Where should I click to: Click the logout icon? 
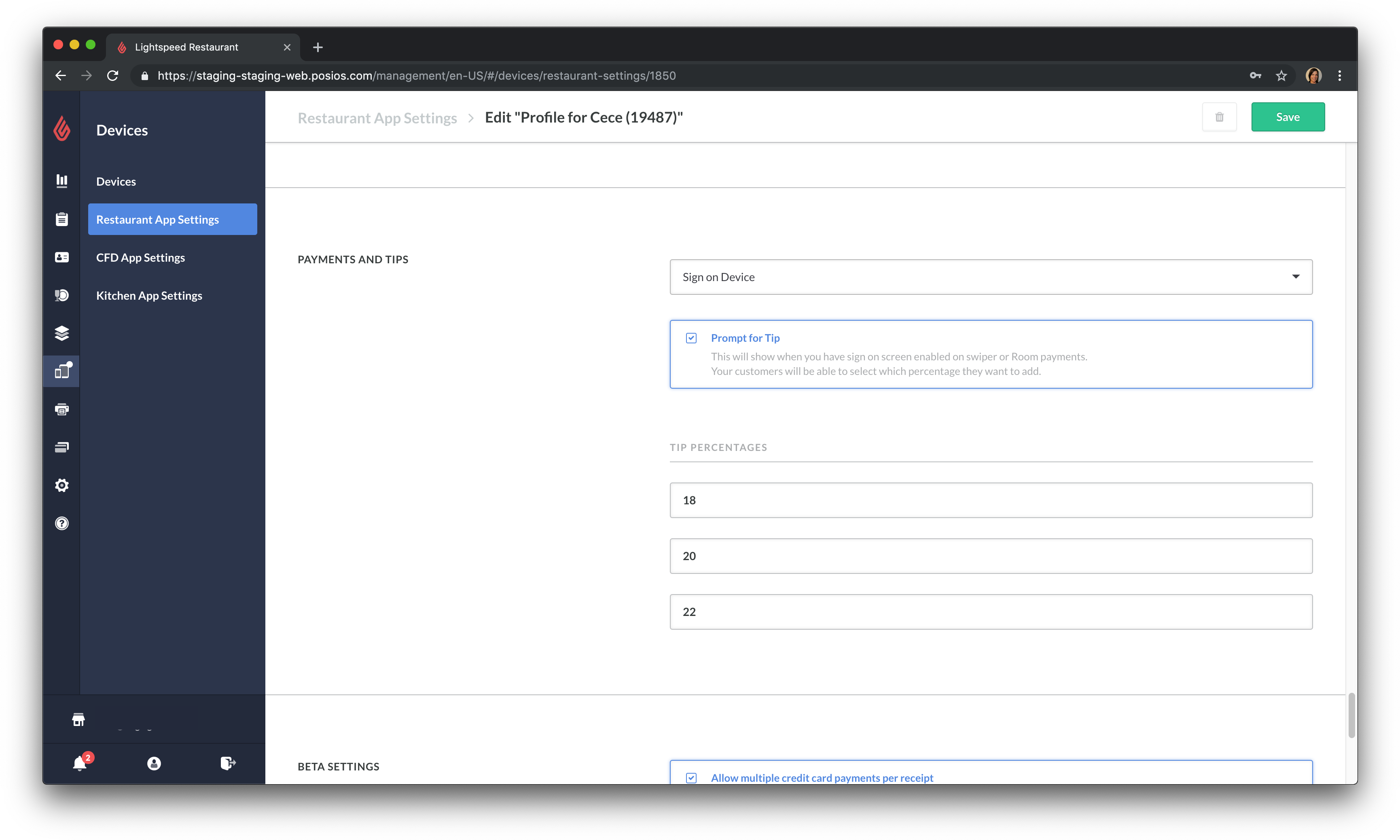(x=228, y=763)
